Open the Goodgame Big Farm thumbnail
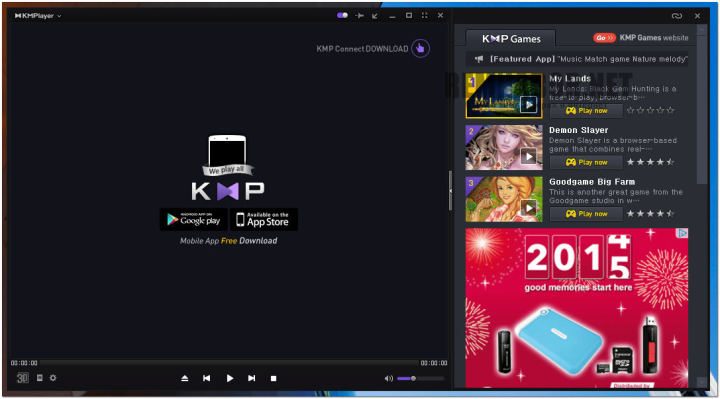 pos(504,199)
